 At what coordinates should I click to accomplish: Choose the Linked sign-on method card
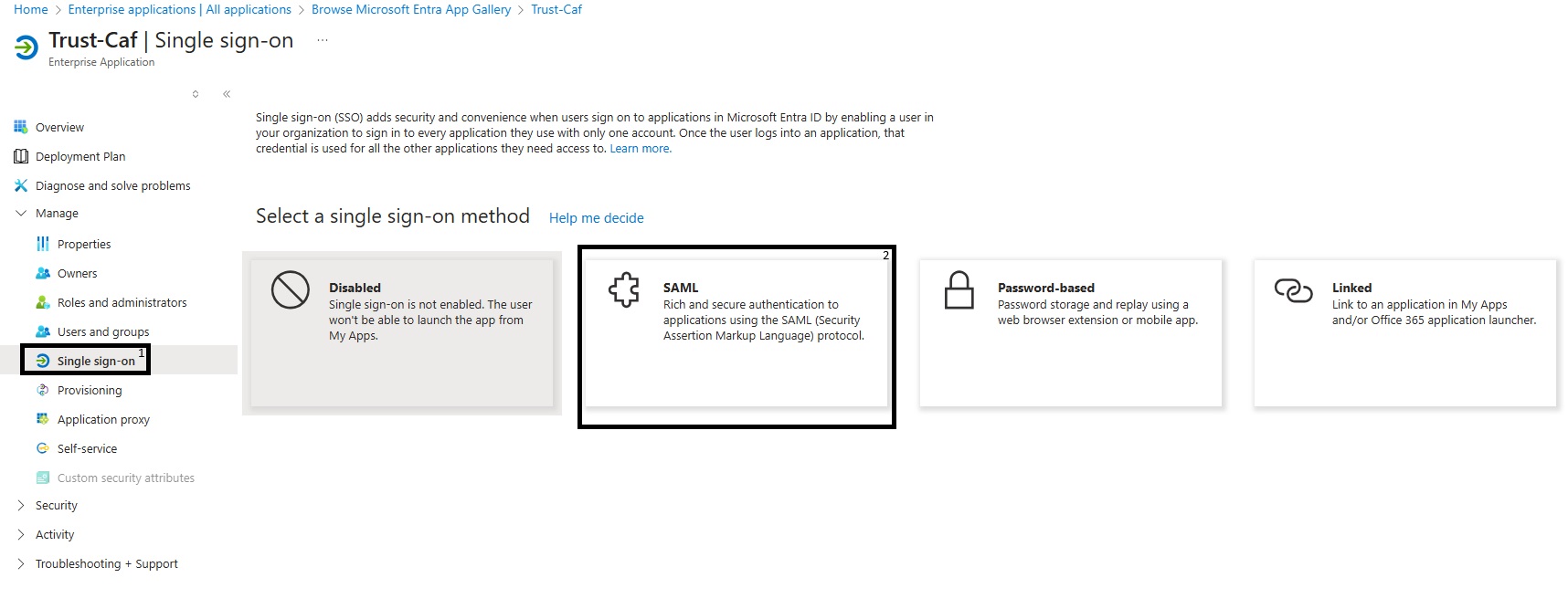pos(1405,333)
